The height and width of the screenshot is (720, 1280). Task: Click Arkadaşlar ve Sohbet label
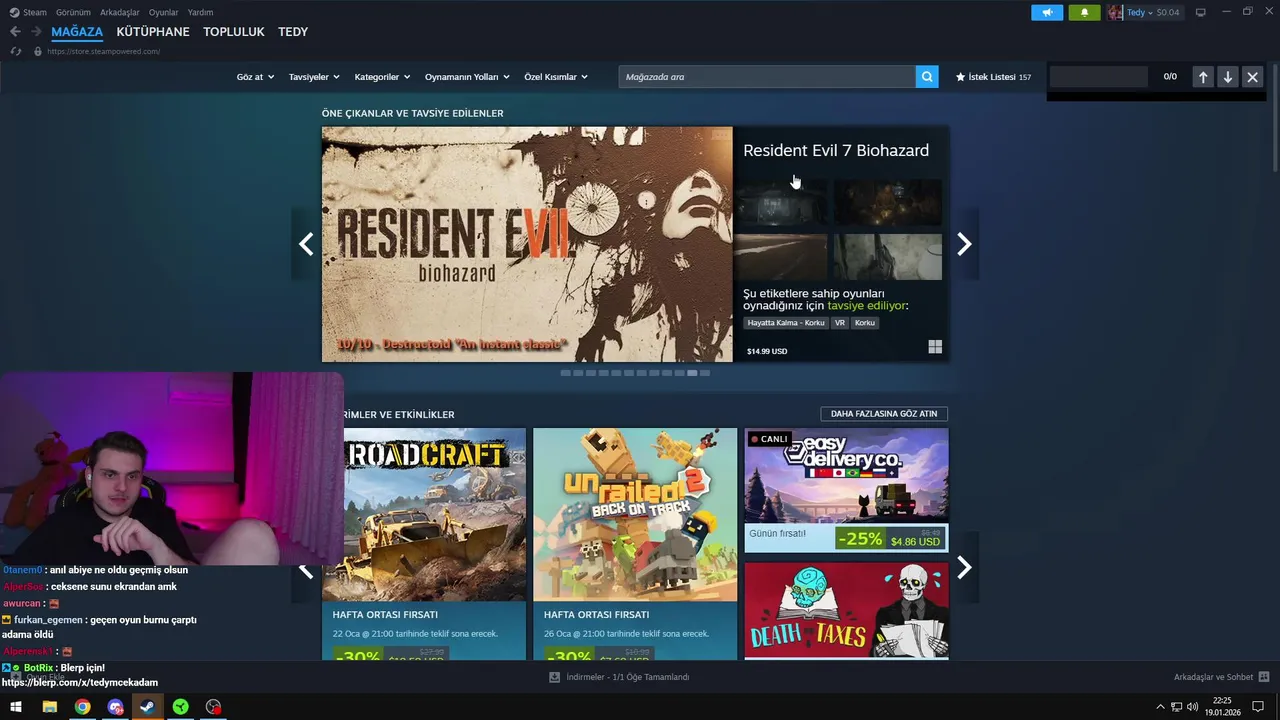point(1213,677)
